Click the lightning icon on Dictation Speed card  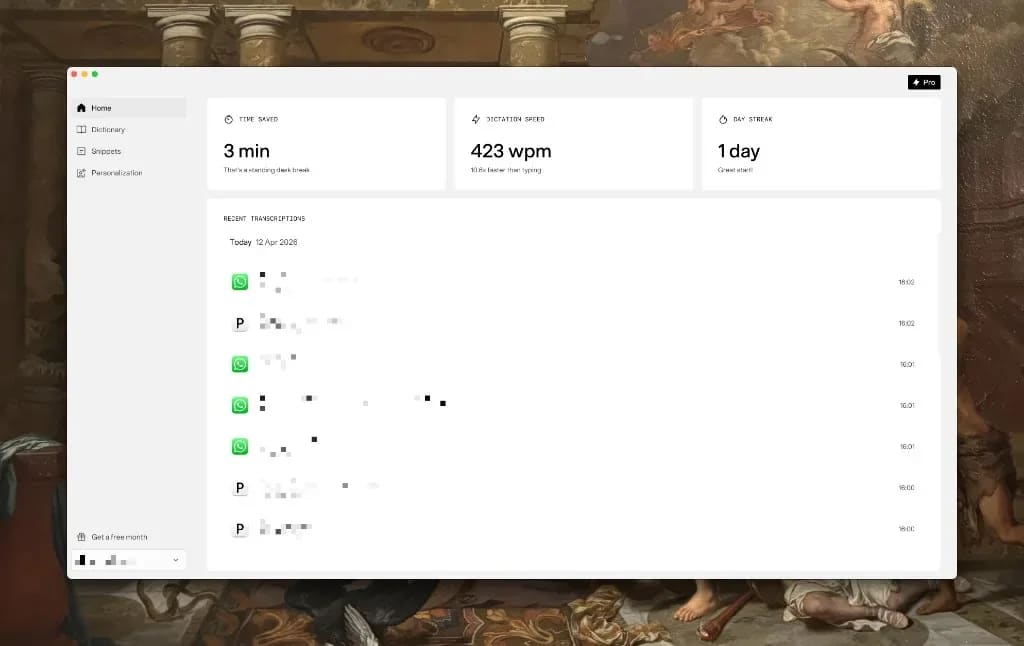point(475,120)
